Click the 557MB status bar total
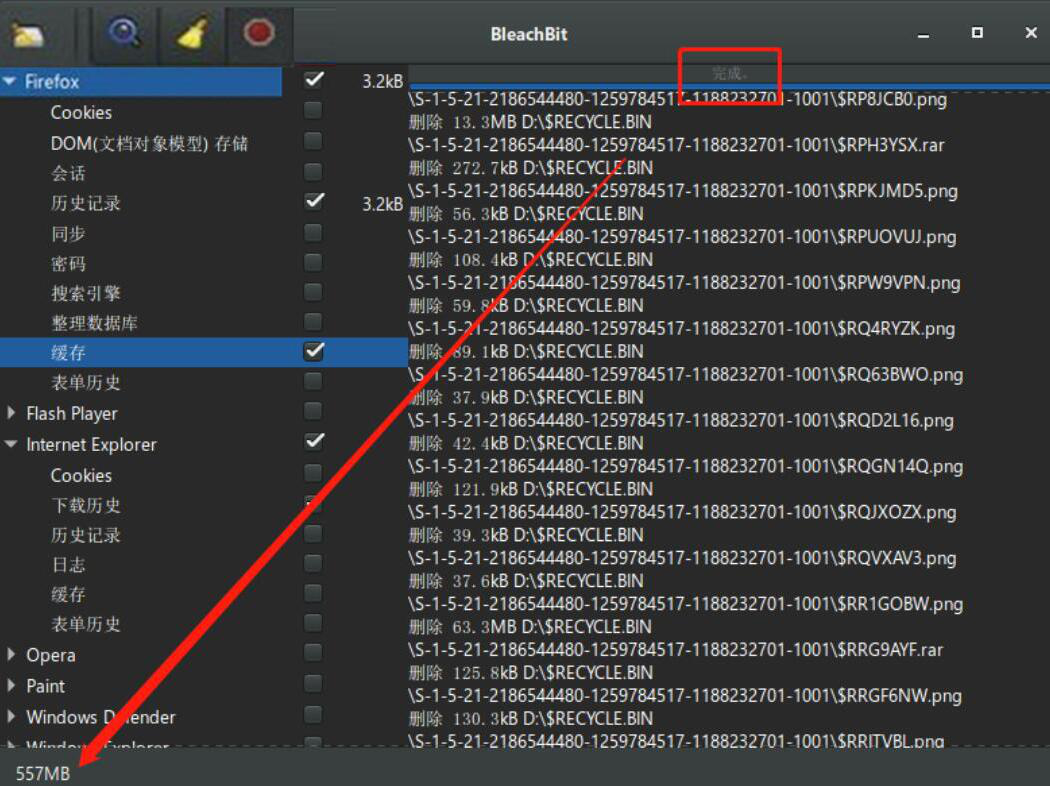 [43, 773]
